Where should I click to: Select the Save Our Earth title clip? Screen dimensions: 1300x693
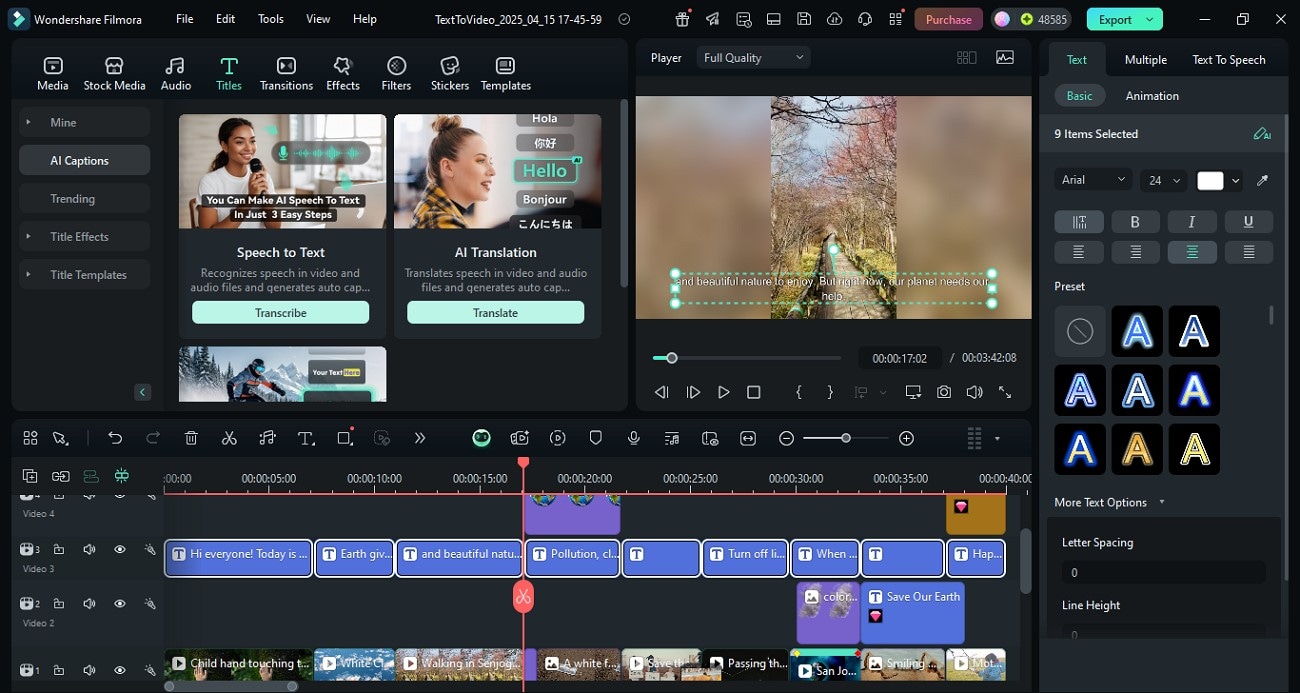(x=912, y=612)
